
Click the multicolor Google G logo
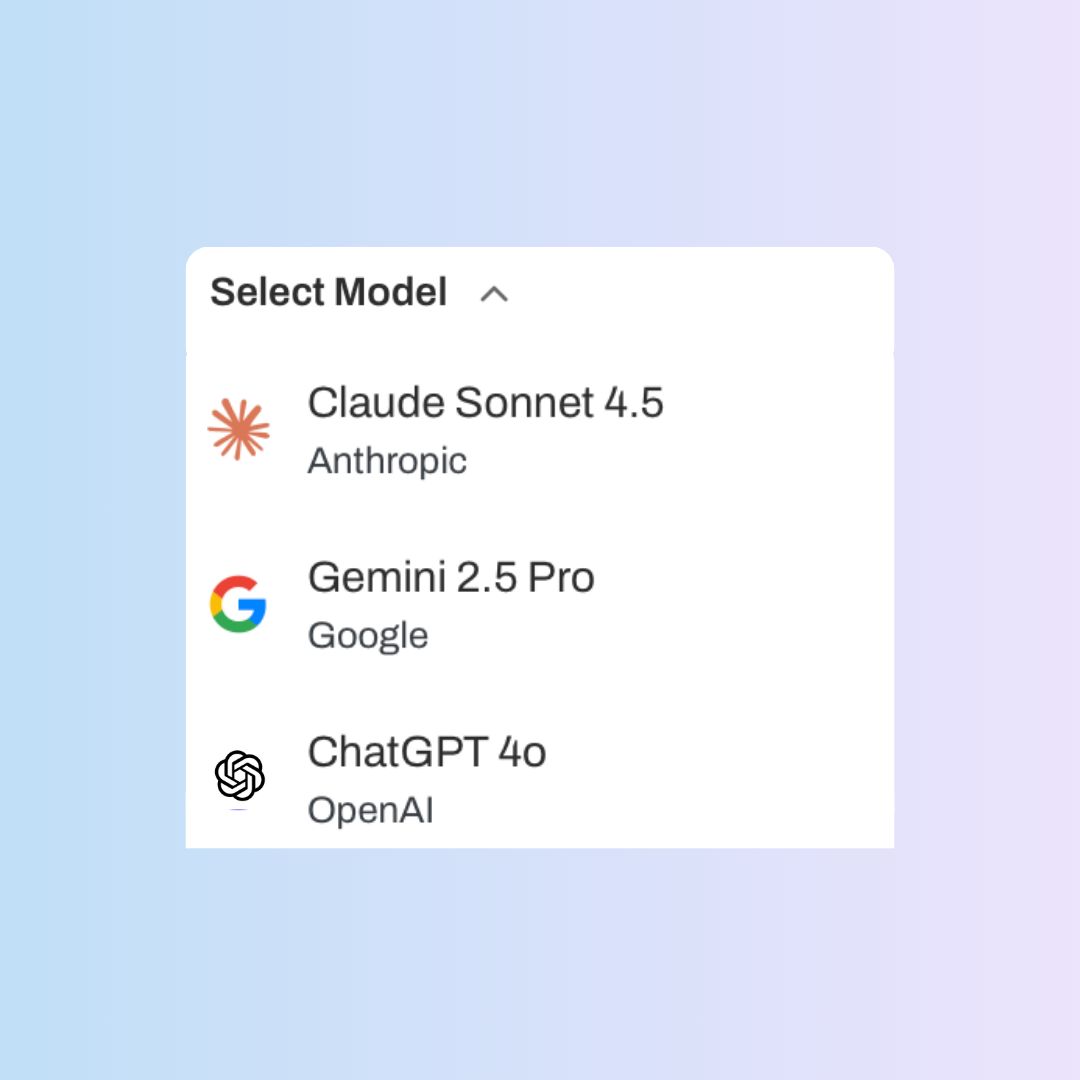[238, 604]
